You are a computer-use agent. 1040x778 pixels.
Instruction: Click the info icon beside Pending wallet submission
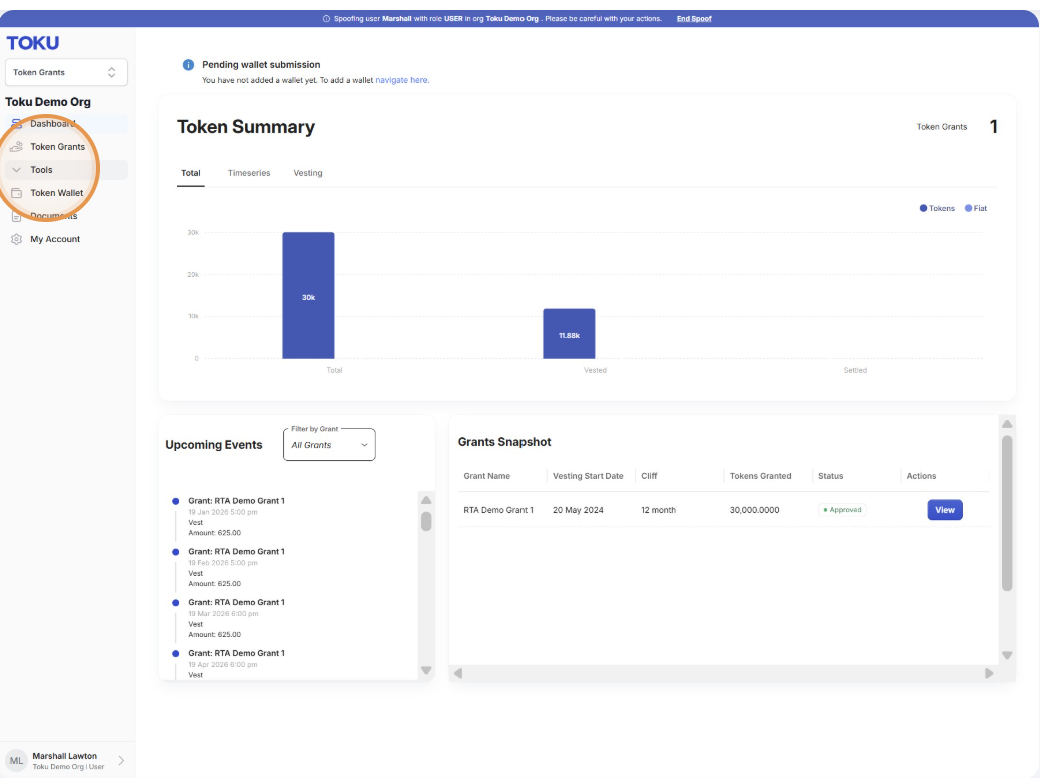188,65
